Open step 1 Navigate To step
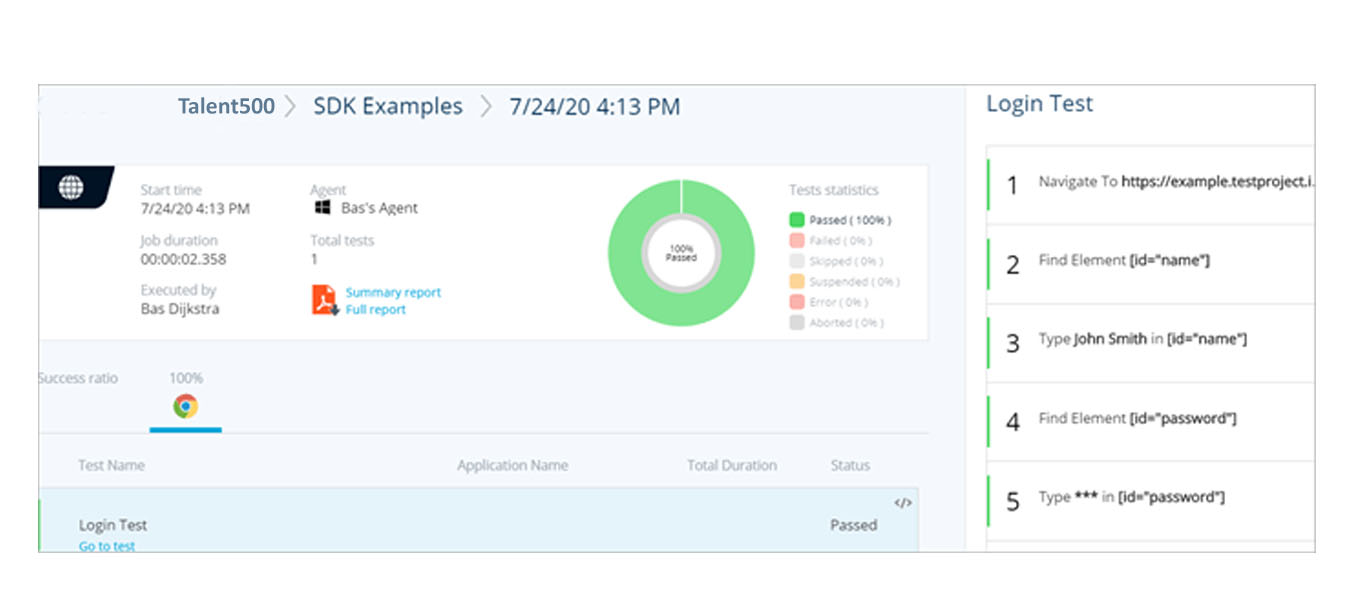 point(1150,185)
